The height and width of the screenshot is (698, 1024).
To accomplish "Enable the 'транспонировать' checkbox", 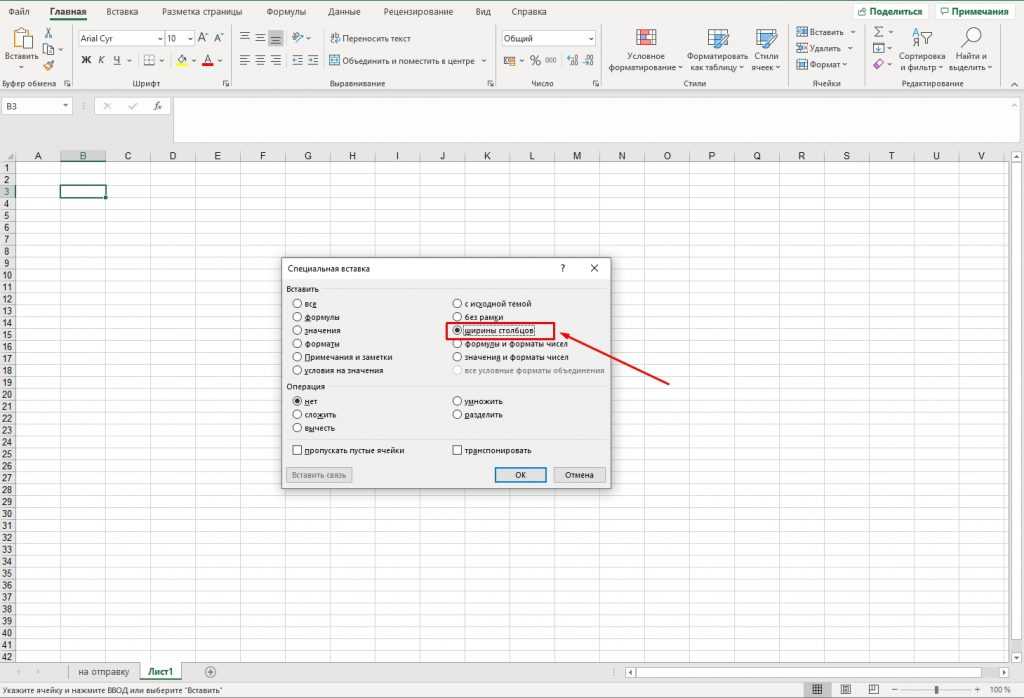I will pyautogui.click(x=458, y=451).
